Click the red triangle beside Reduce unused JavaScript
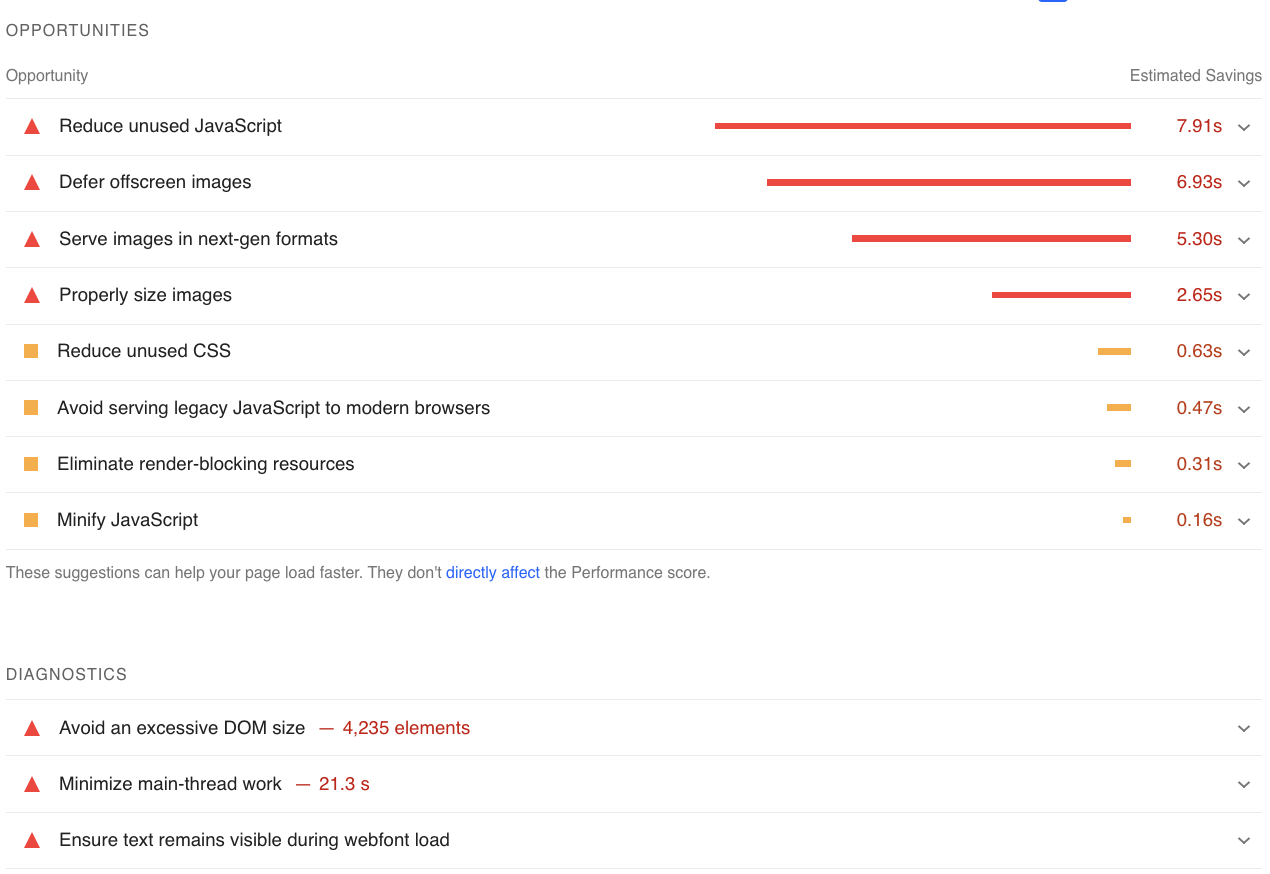The width and height of the screenshot is (1270, 874). [32, 127]
